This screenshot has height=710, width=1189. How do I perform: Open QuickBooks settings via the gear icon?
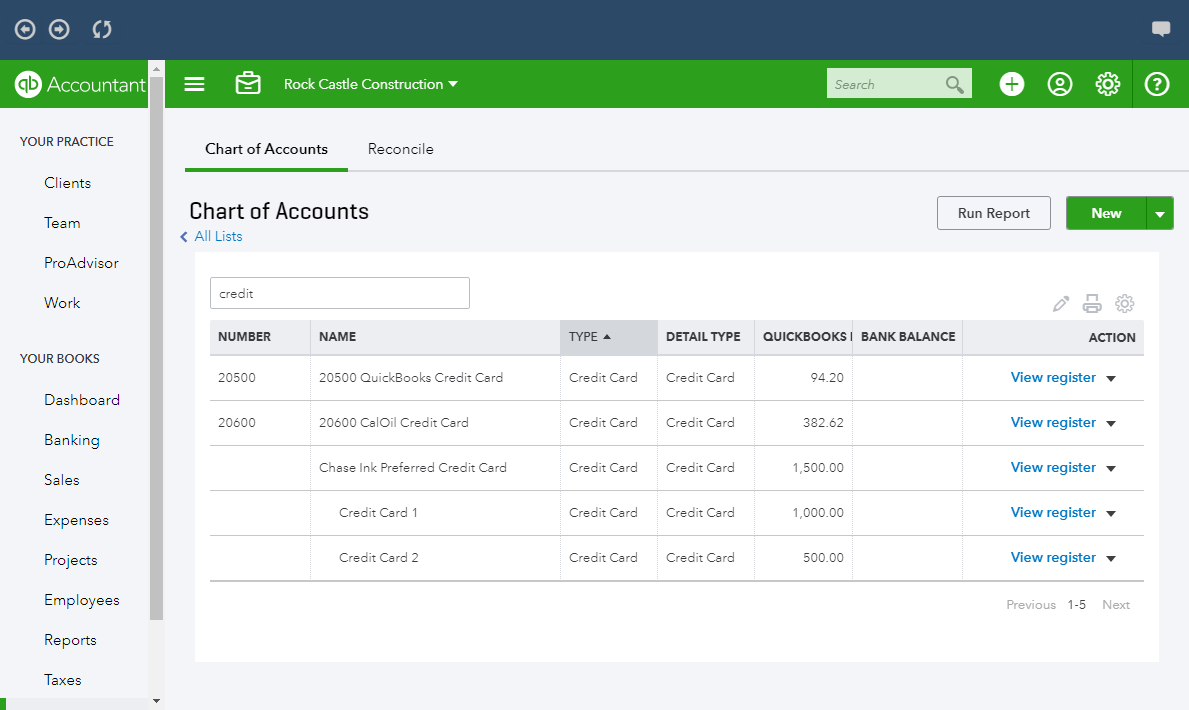coord(1107,84)
